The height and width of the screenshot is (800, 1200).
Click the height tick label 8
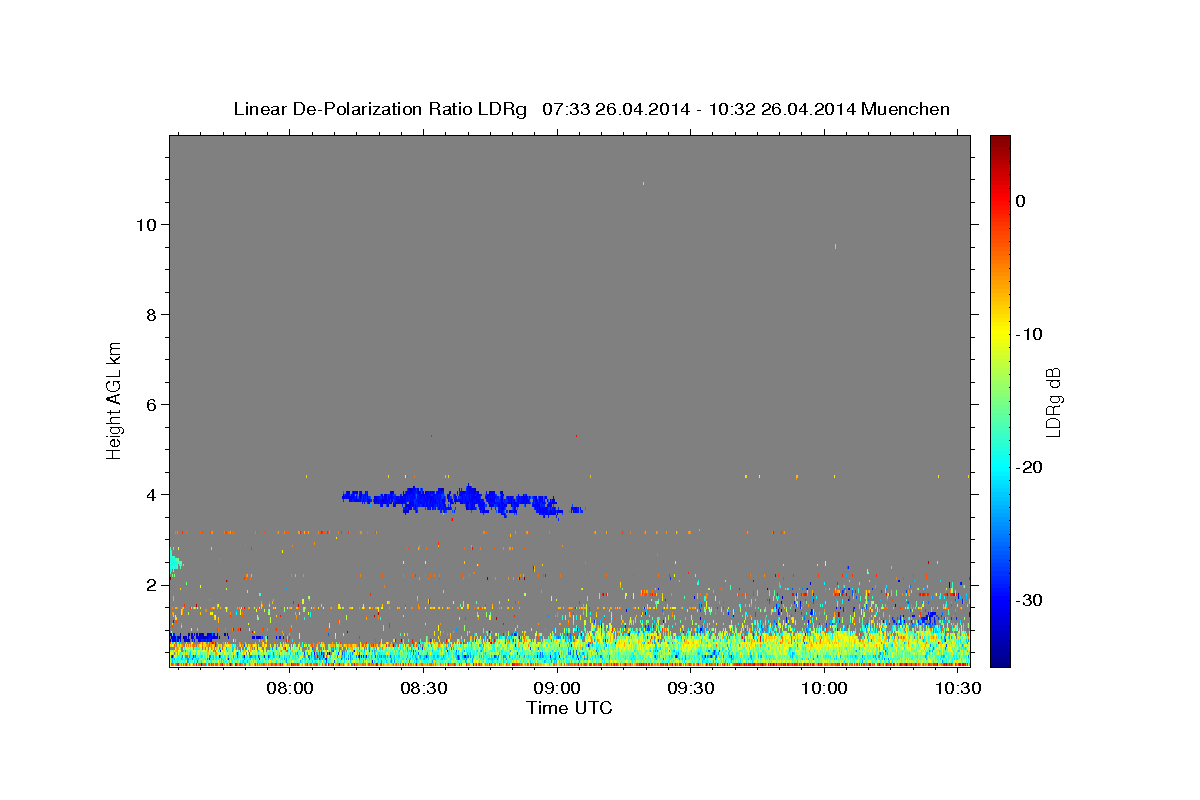(152, 314)
